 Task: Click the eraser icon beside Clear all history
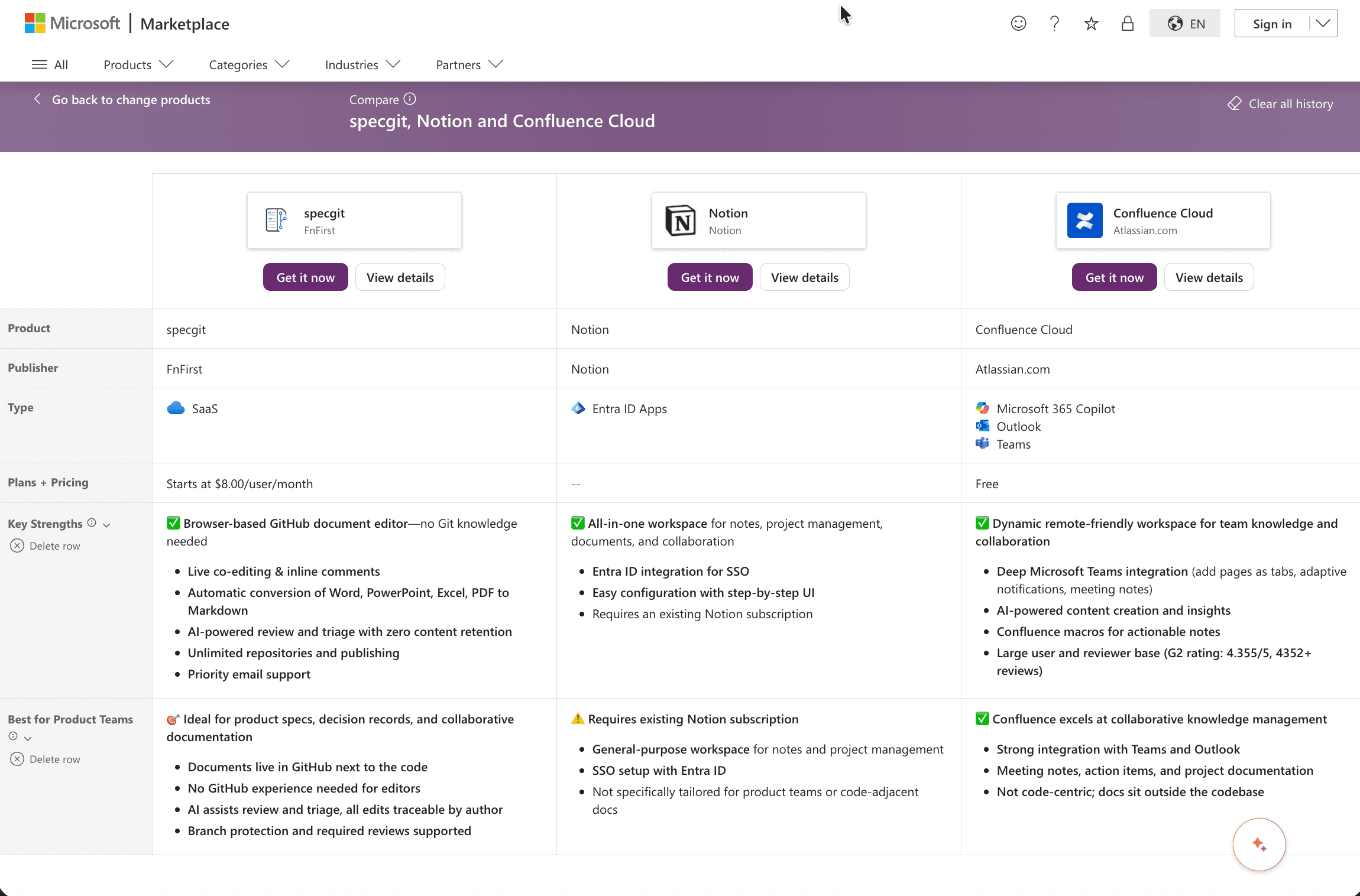pos(1234,104)
